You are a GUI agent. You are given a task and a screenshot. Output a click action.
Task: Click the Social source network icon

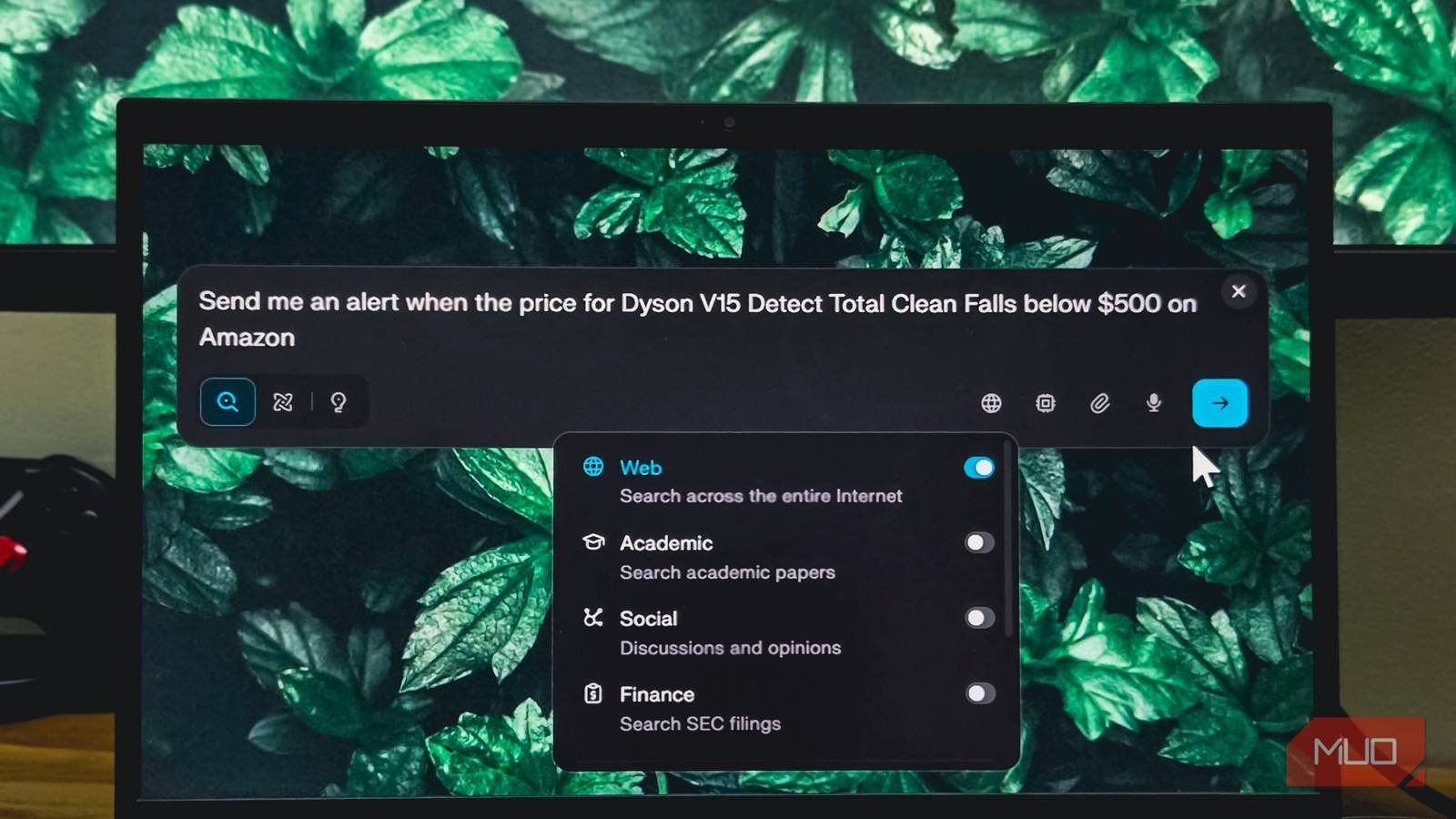(593, 618)
